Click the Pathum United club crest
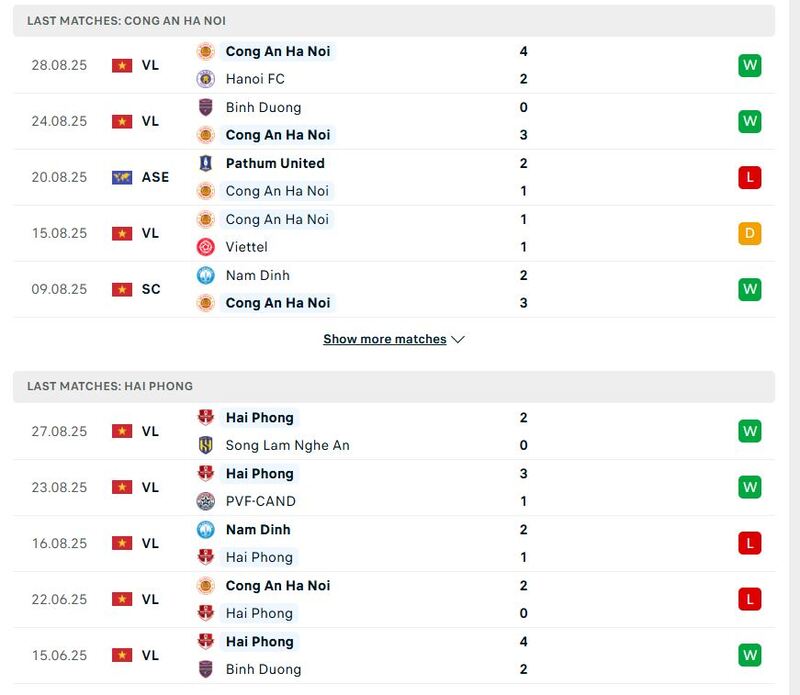 tap(205, 163)
